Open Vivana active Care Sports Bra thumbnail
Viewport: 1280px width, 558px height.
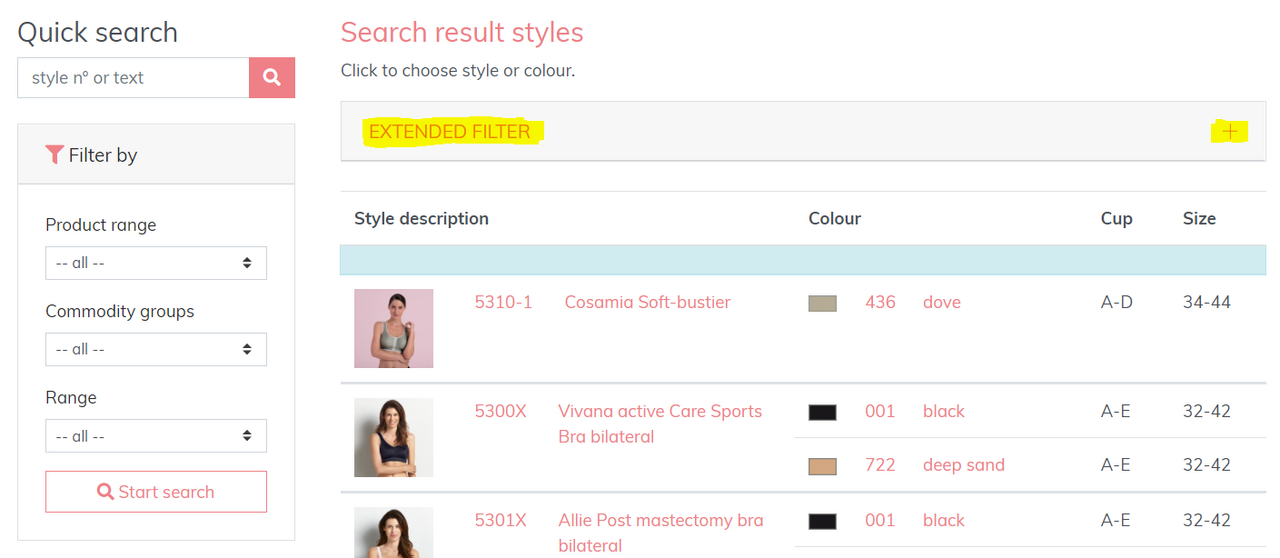click(x=393, y=437)
